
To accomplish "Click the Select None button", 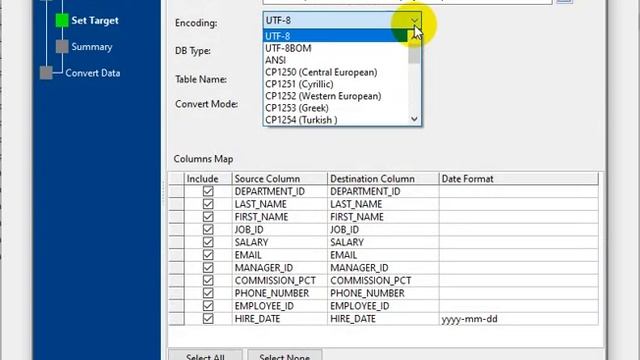I will 284,355.
